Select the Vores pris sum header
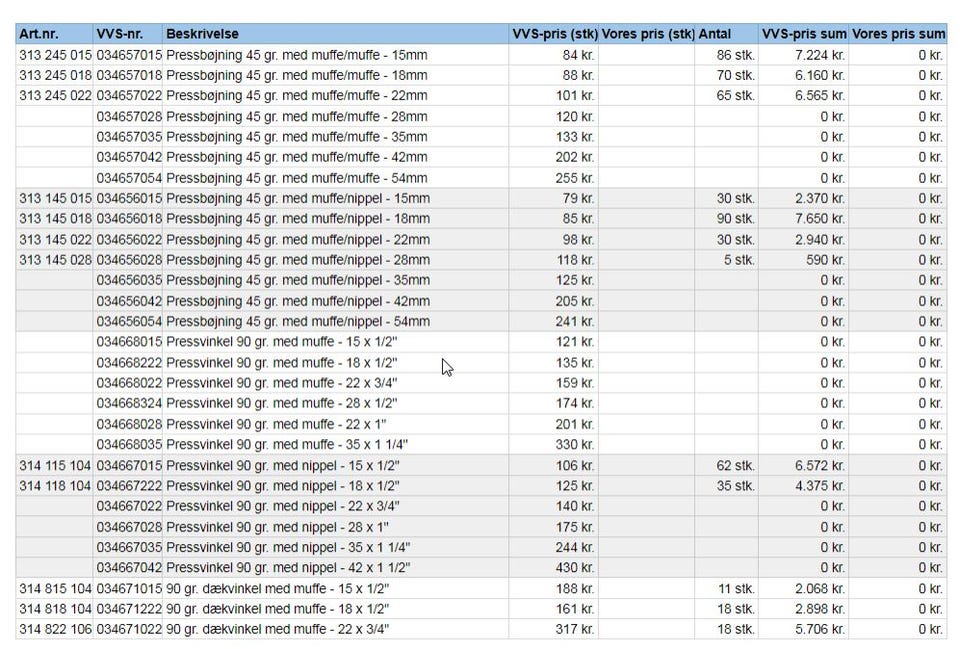 pyautogui.click(x=898, y=34)
